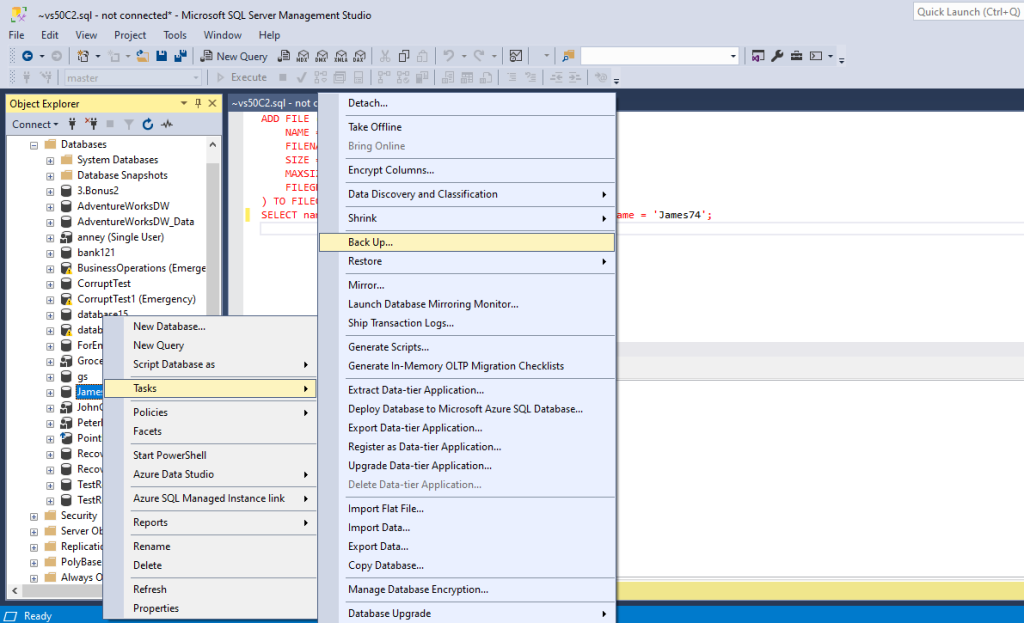The height and width of the screenshot is (623, 1024).
Task: Click the Disconnect plug icon in Object Explorer
Action: (91, 124)
